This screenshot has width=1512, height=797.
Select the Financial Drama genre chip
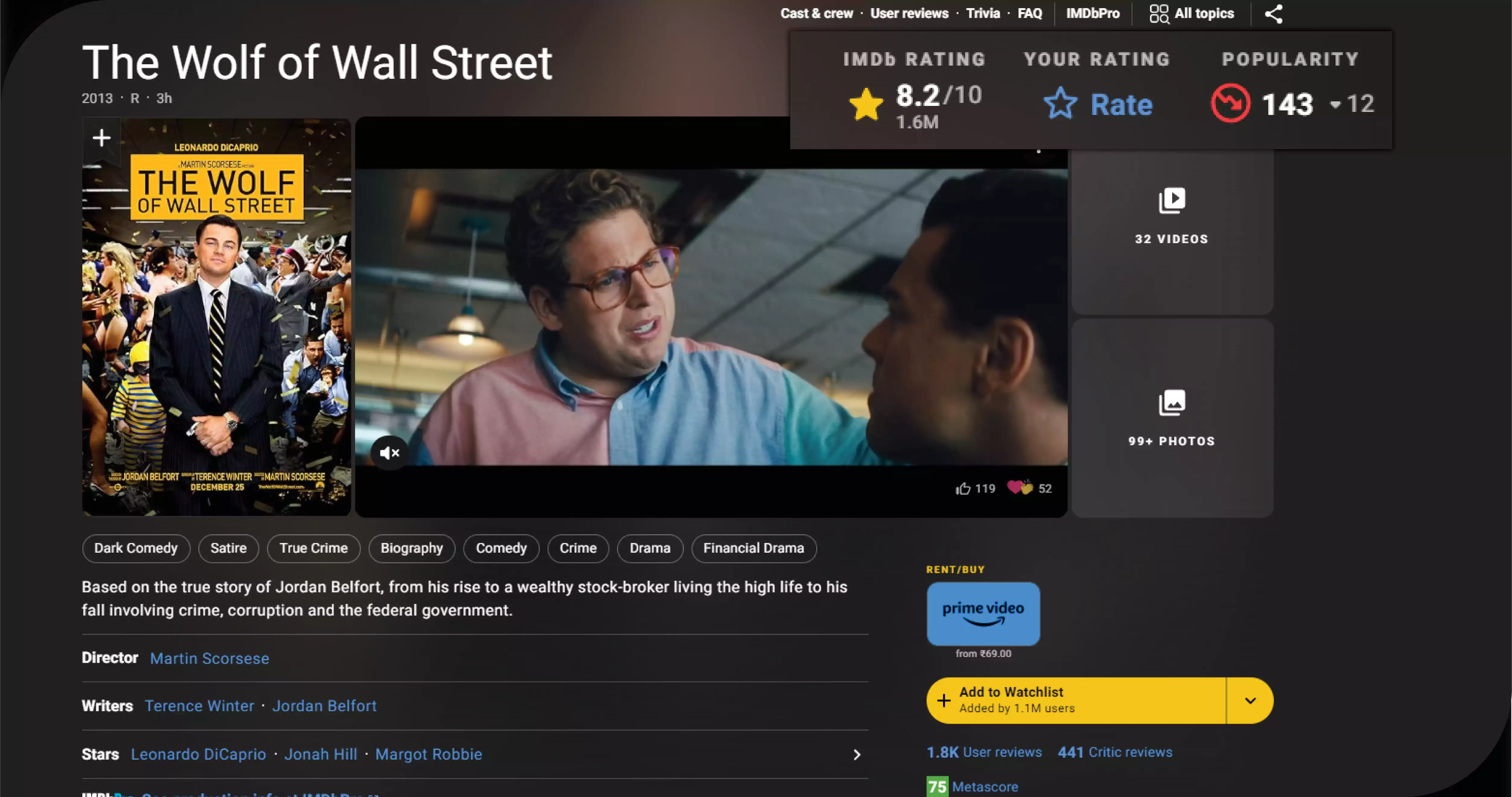click(754, 548)
